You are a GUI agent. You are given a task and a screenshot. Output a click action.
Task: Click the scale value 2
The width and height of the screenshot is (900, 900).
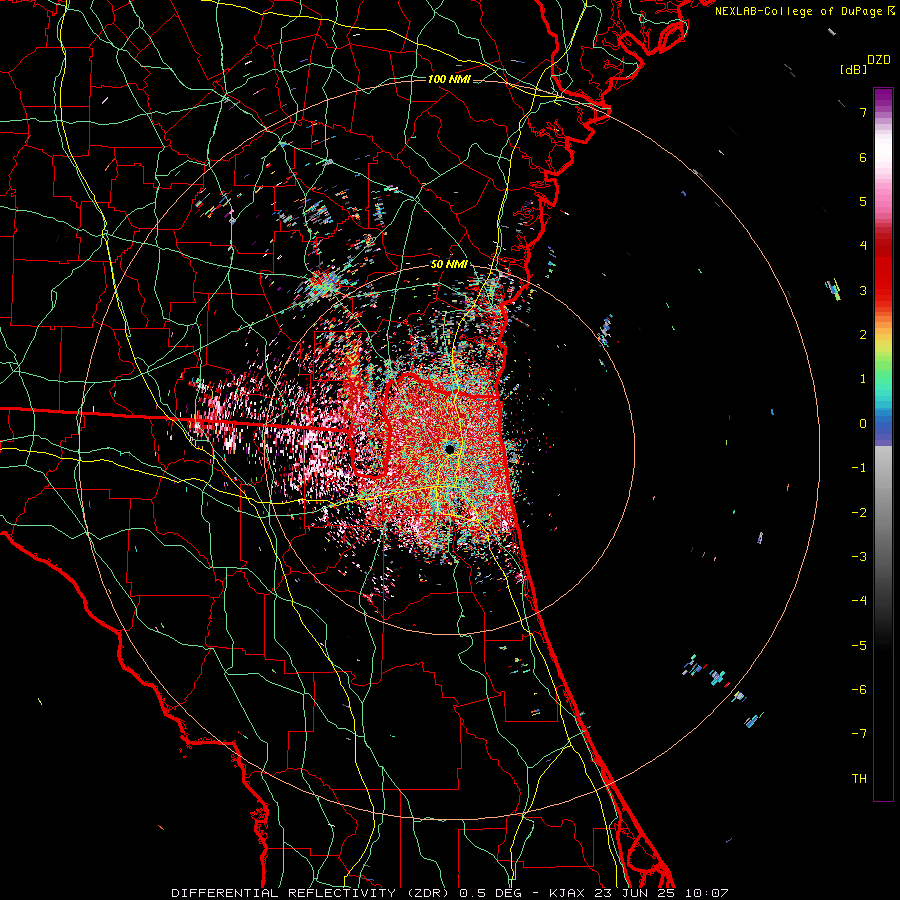tap(863, 335)
